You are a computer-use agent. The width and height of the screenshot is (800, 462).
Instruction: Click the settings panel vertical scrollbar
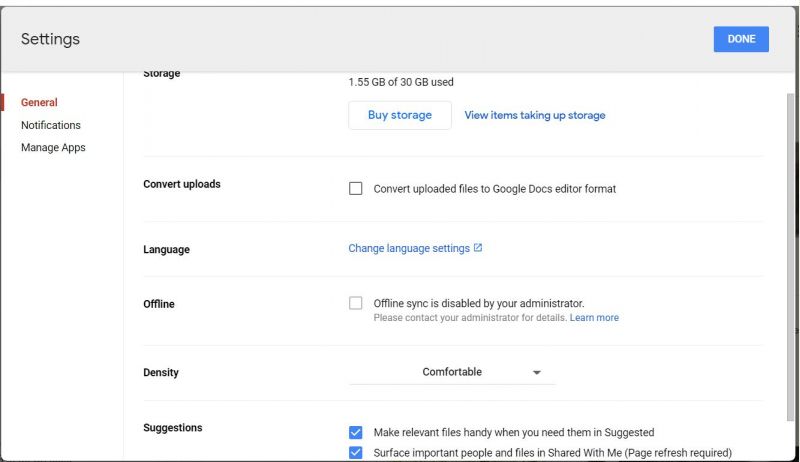[790, 257]
